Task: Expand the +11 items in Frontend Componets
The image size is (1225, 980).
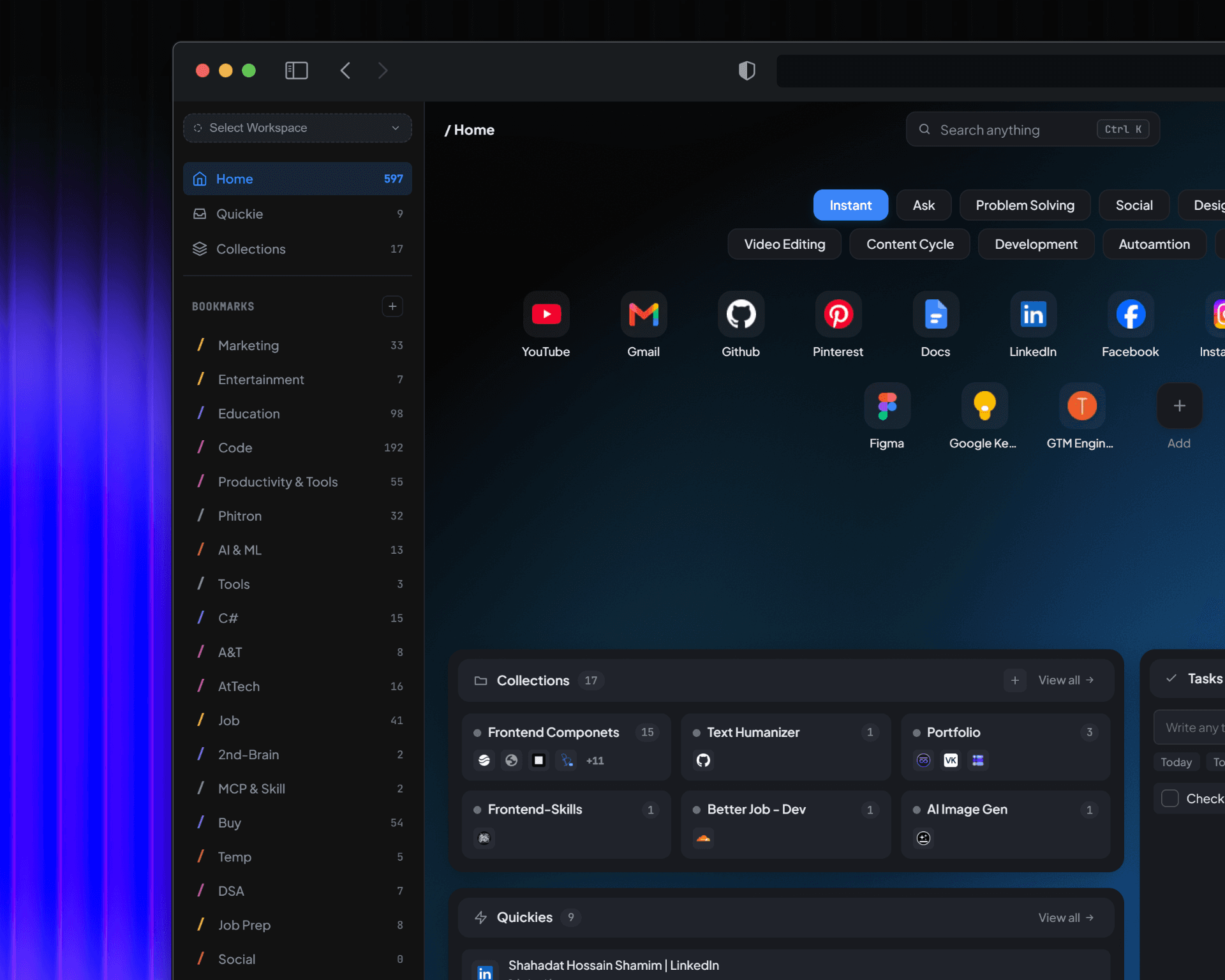Action: click(x=595, y=761)
